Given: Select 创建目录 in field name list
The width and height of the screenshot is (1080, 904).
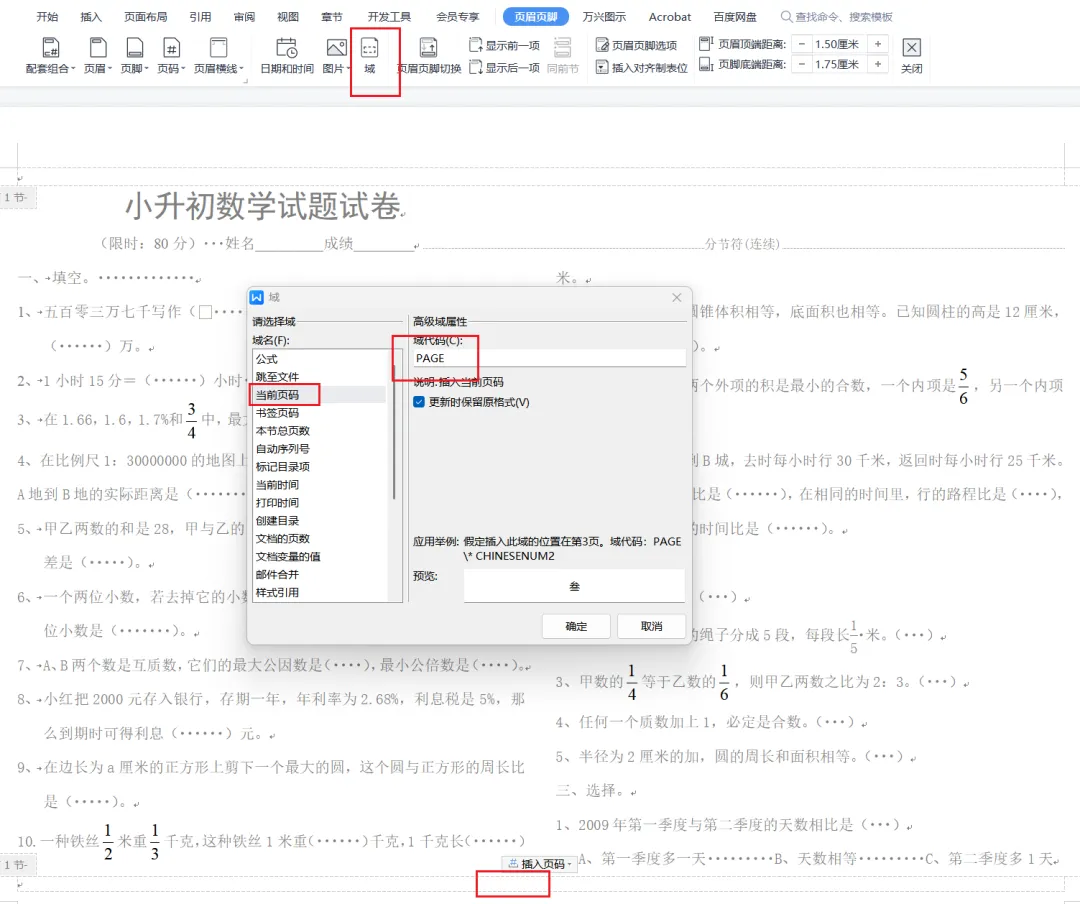Looking at the screenshot, I should [x=278, y=521].
